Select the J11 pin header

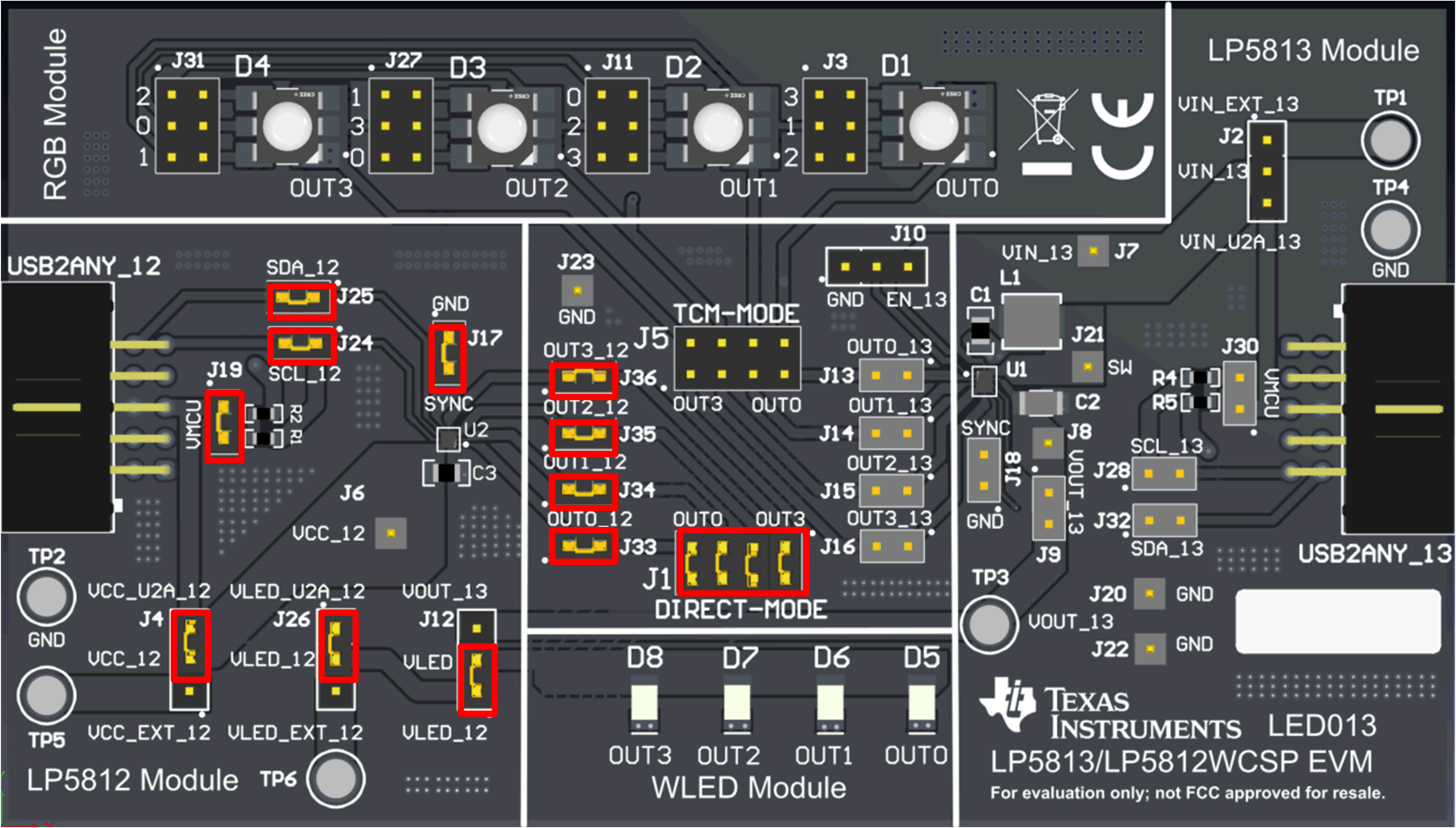(617, 126)
